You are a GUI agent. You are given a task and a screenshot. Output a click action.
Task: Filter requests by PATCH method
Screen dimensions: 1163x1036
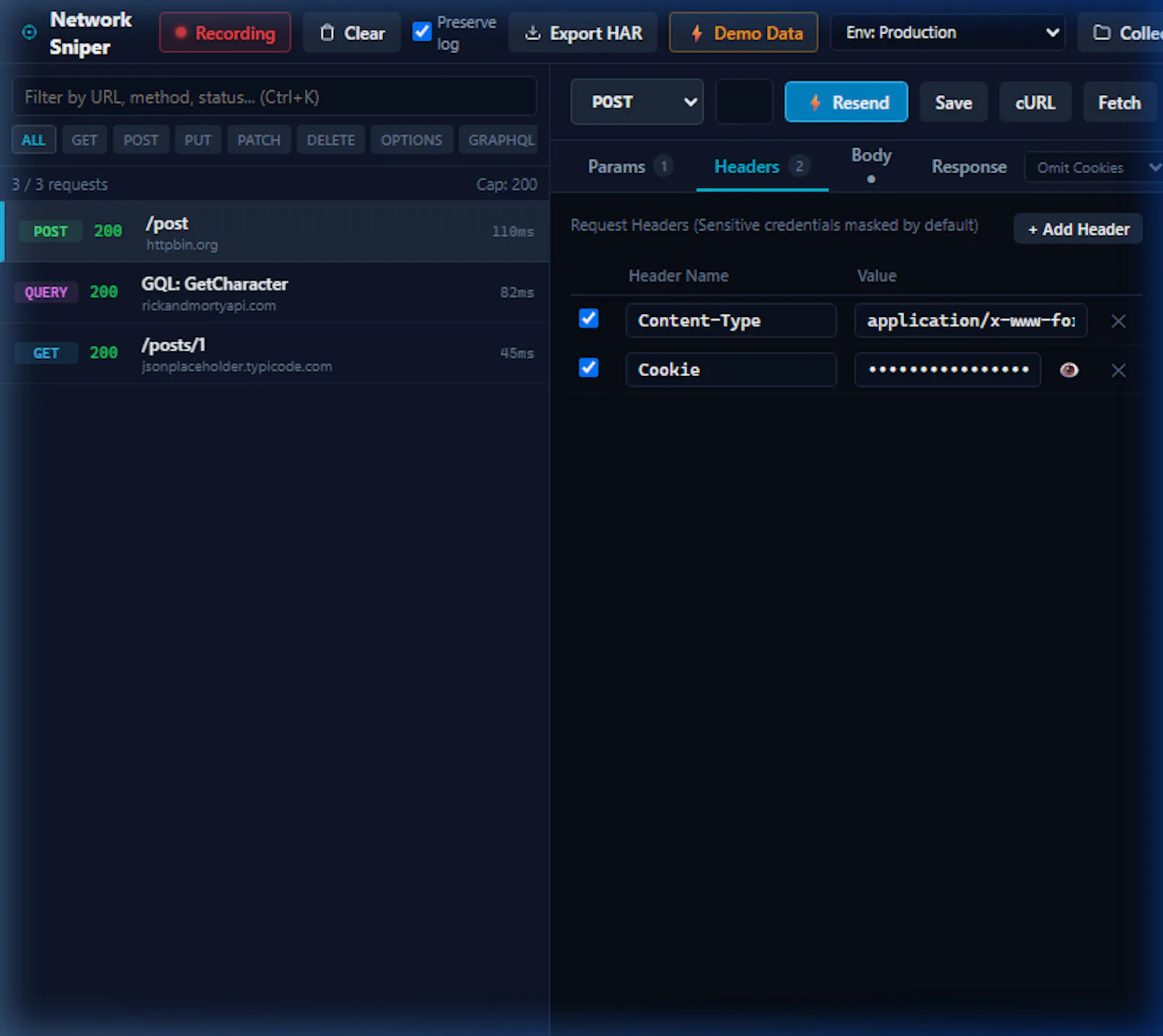click(x=259, y=140)
